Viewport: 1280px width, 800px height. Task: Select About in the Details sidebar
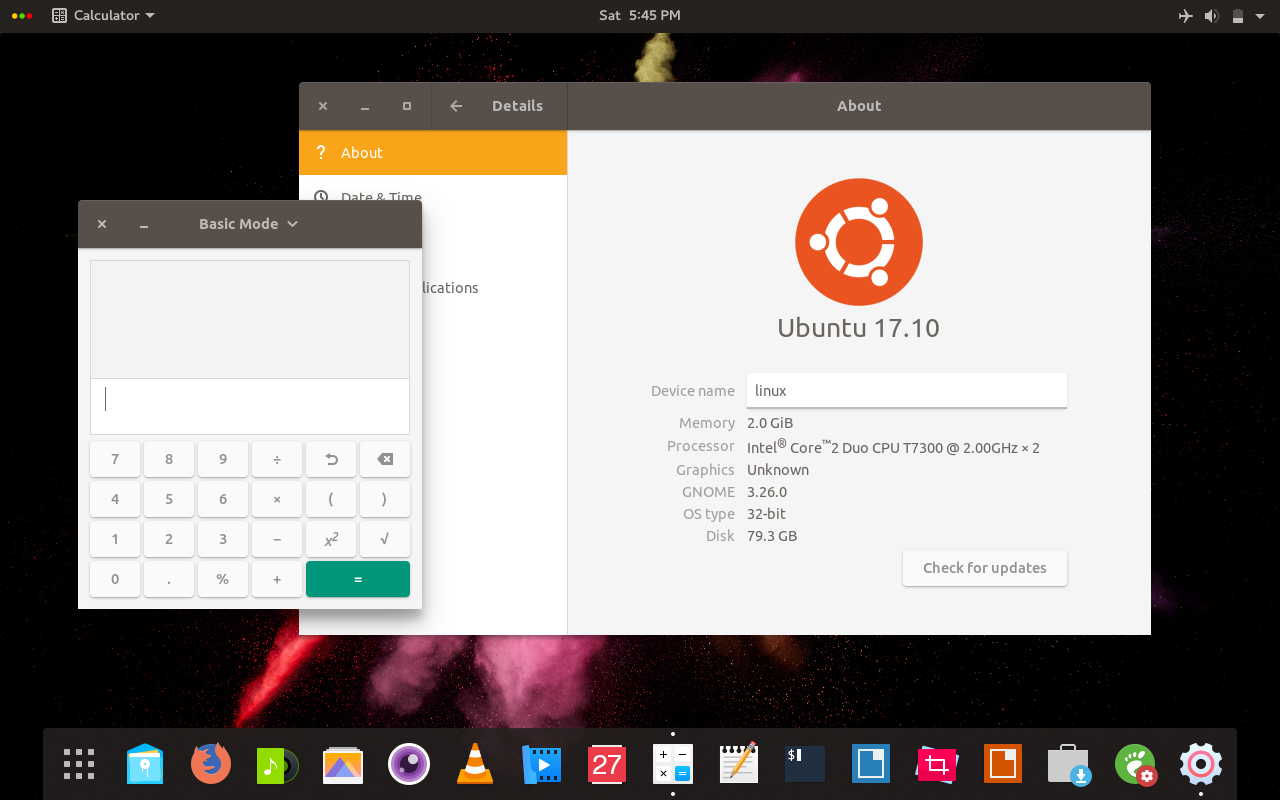coord(433,153)
